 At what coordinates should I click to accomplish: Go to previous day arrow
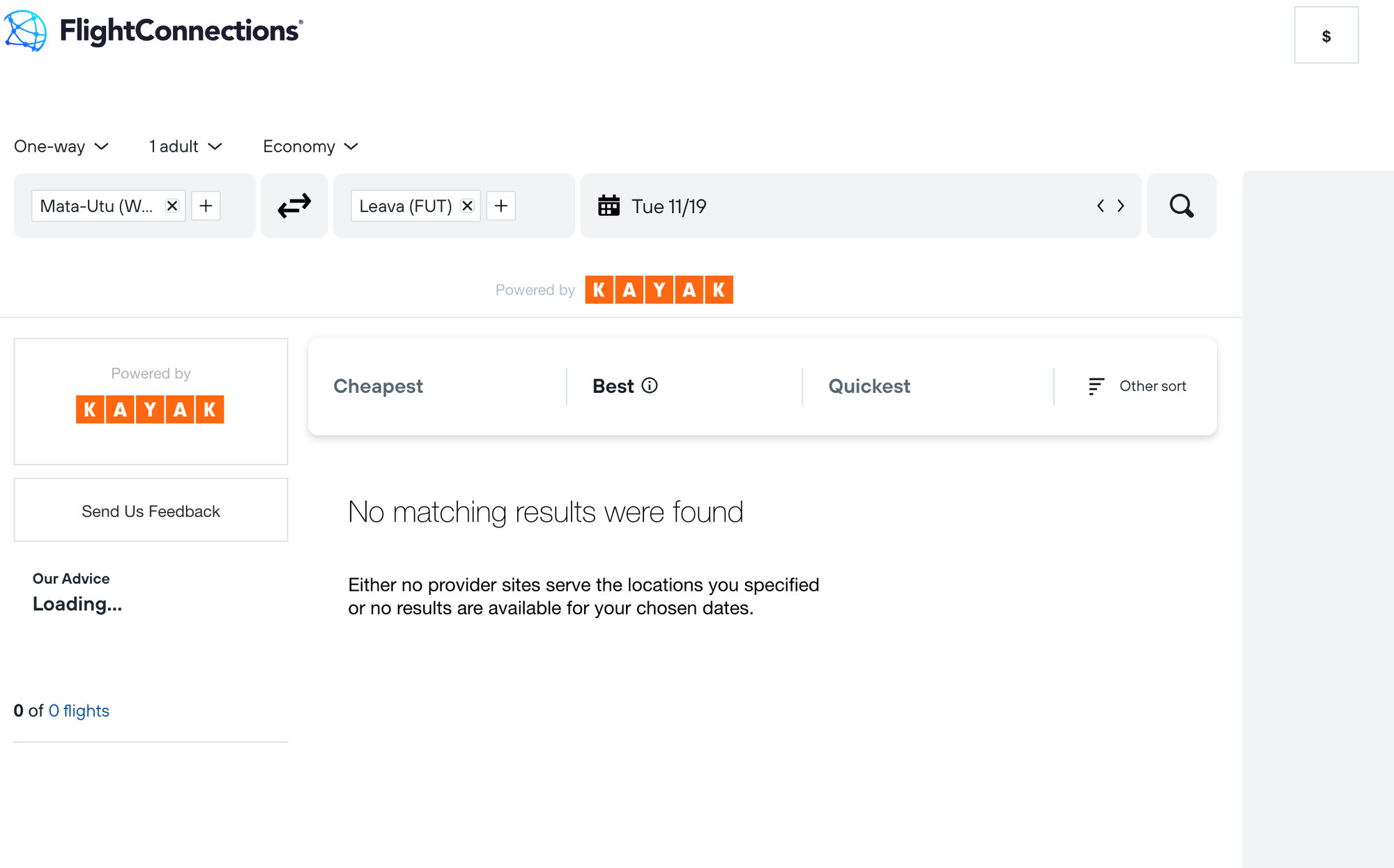[x=1101, y=206]
